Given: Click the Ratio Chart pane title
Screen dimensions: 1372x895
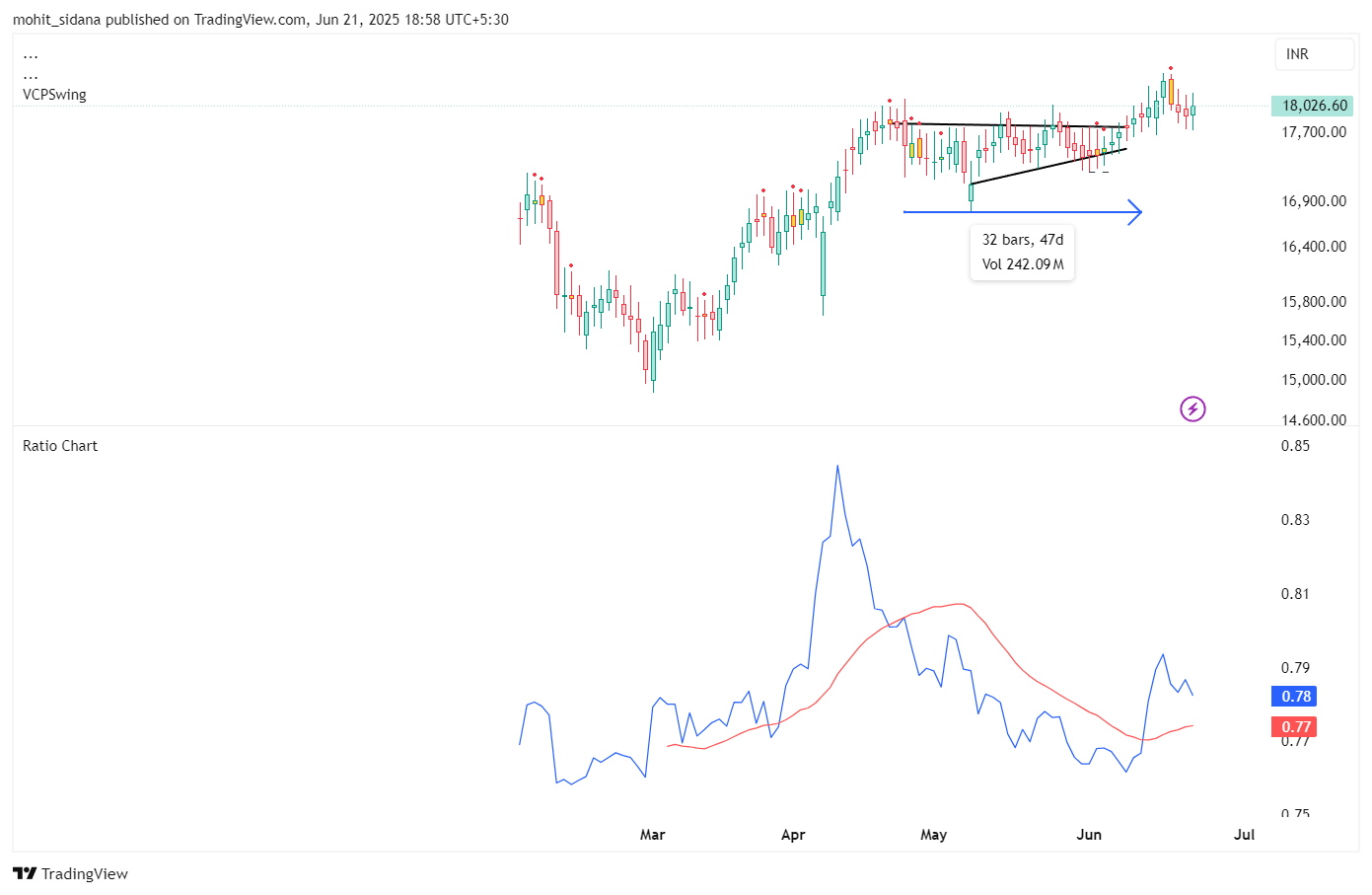Looking at the screenshot, I should pos(60,446).
